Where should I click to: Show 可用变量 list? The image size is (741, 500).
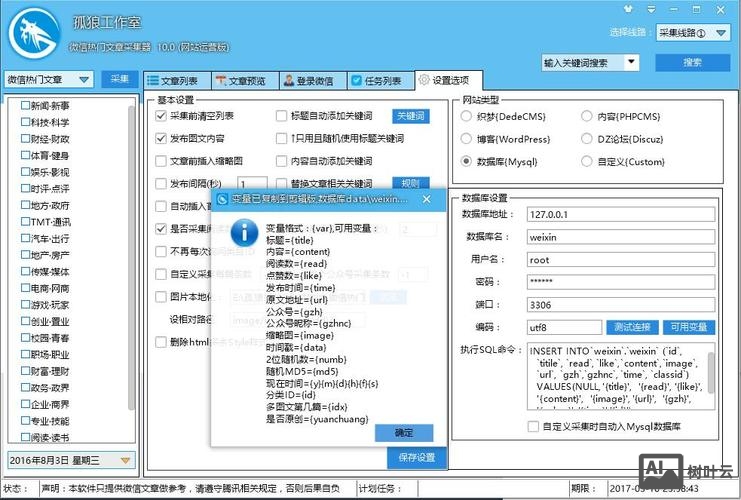tap(689, 327)
